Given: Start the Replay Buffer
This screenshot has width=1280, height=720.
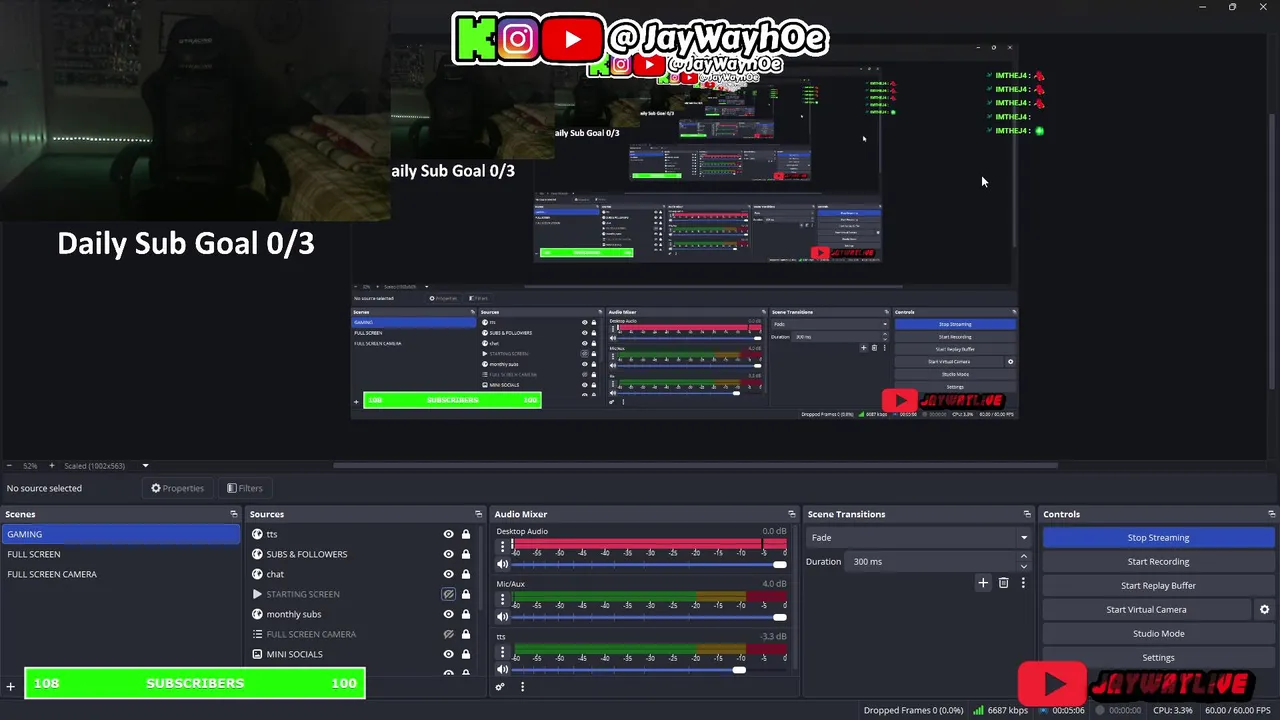Looking at the screenshot, I should tap(1158, 586).
